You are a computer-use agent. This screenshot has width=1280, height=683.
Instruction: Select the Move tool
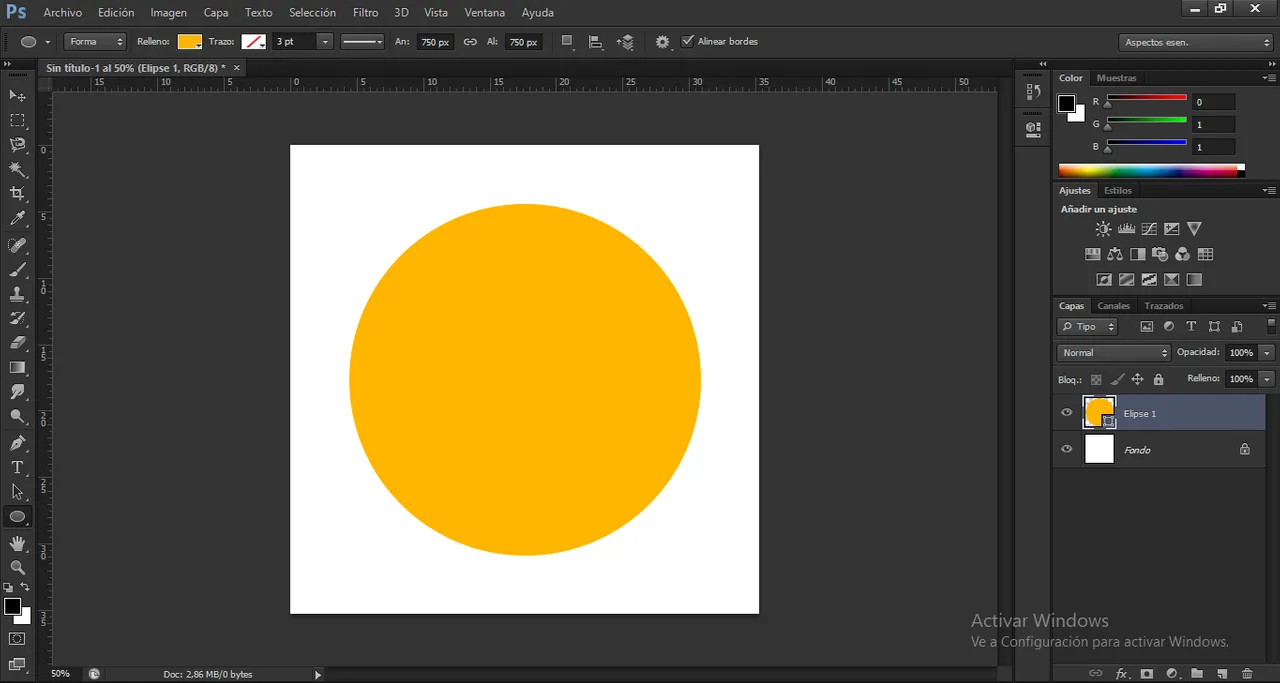tap(17, 95)
